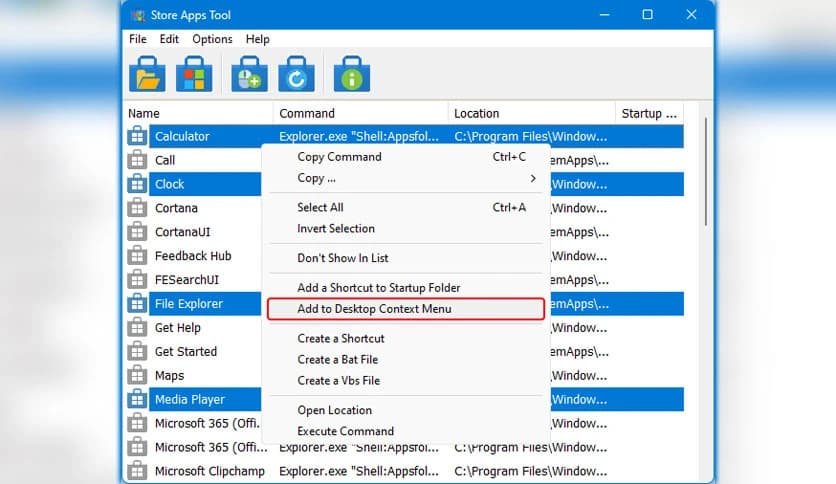The width and height of the screenshot is (836, 484).
Task: Click the Cortana row app icon
Action: [x=137, y=208]
